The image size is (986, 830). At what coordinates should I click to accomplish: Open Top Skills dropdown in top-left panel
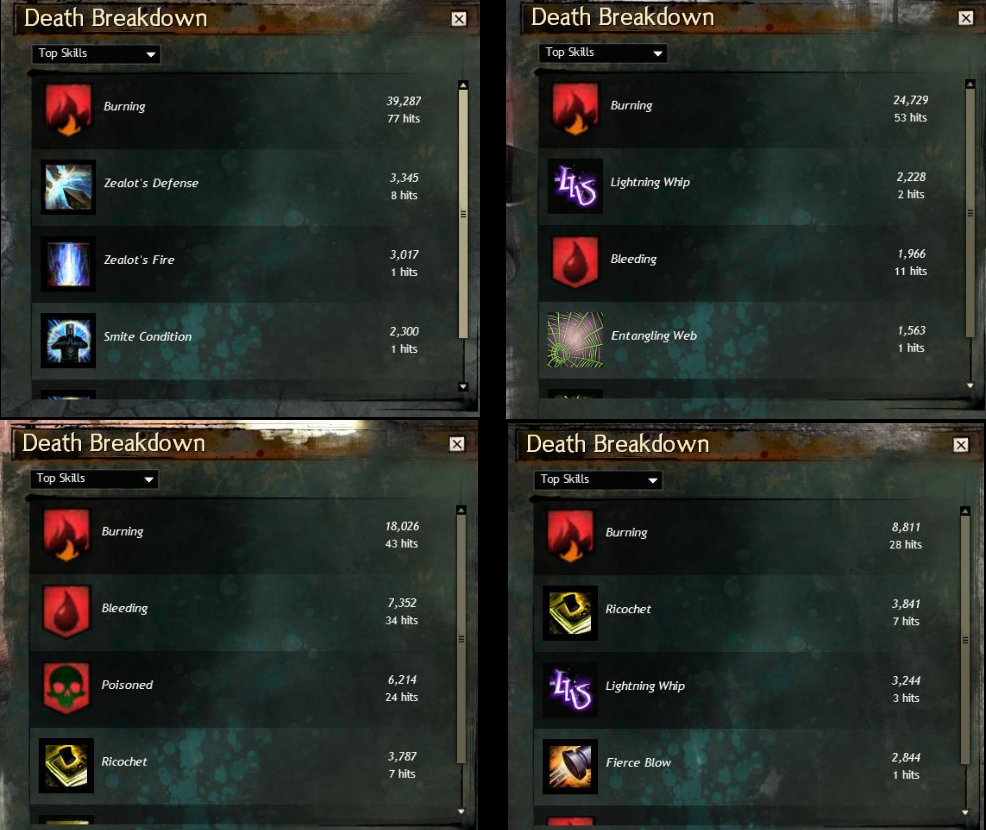click(96, 54)
